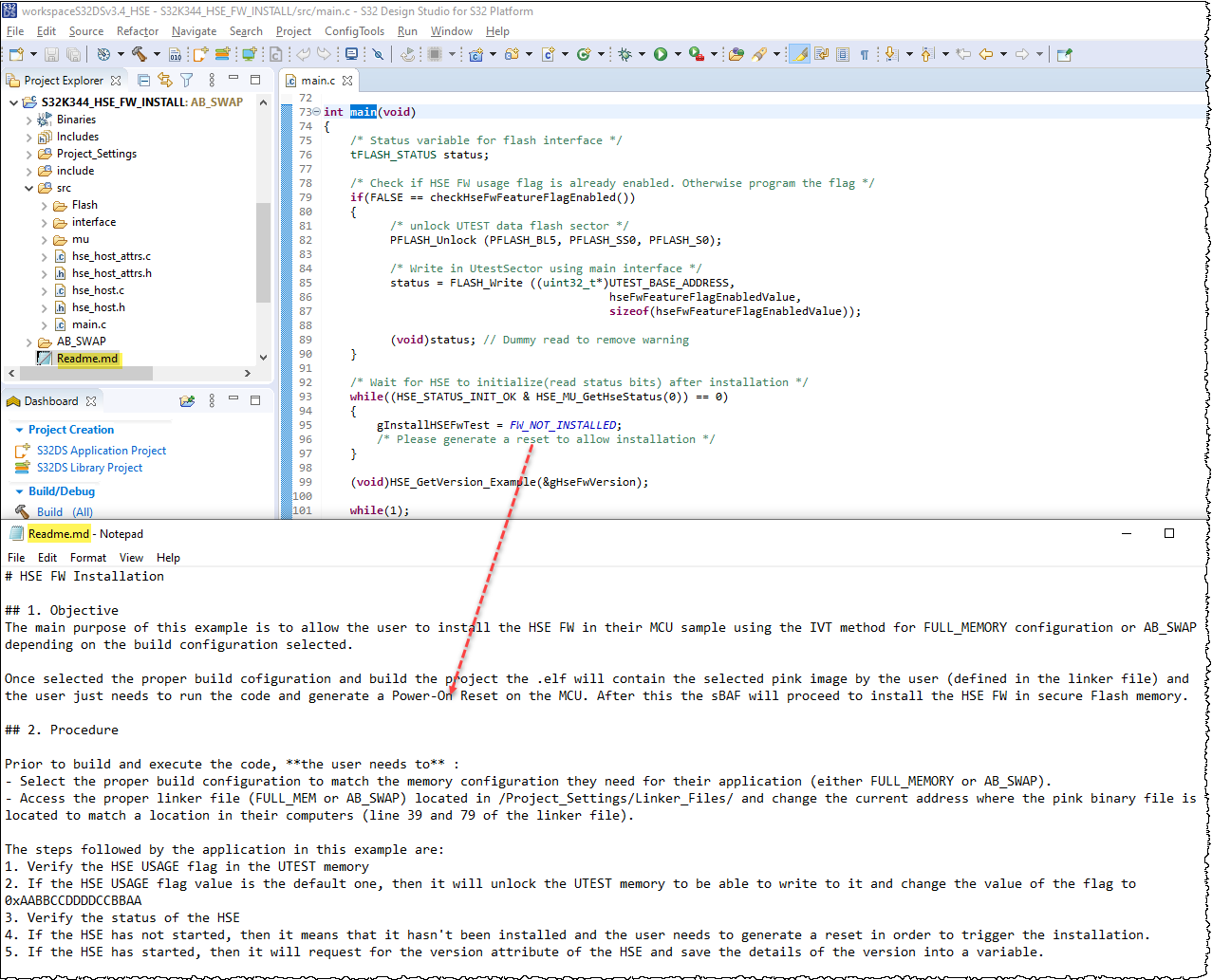The height and width of the screenshot is (980, 1212).
Task: Run the application using the green Run icon
Action: tap(662, 54)
